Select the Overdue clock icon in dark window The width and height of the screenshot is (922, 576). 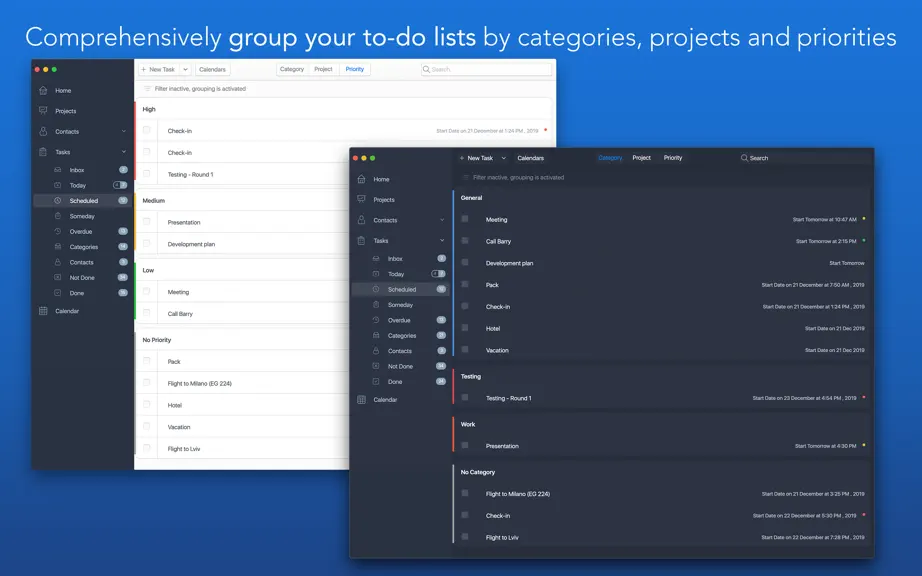click(x=376, y=320)
